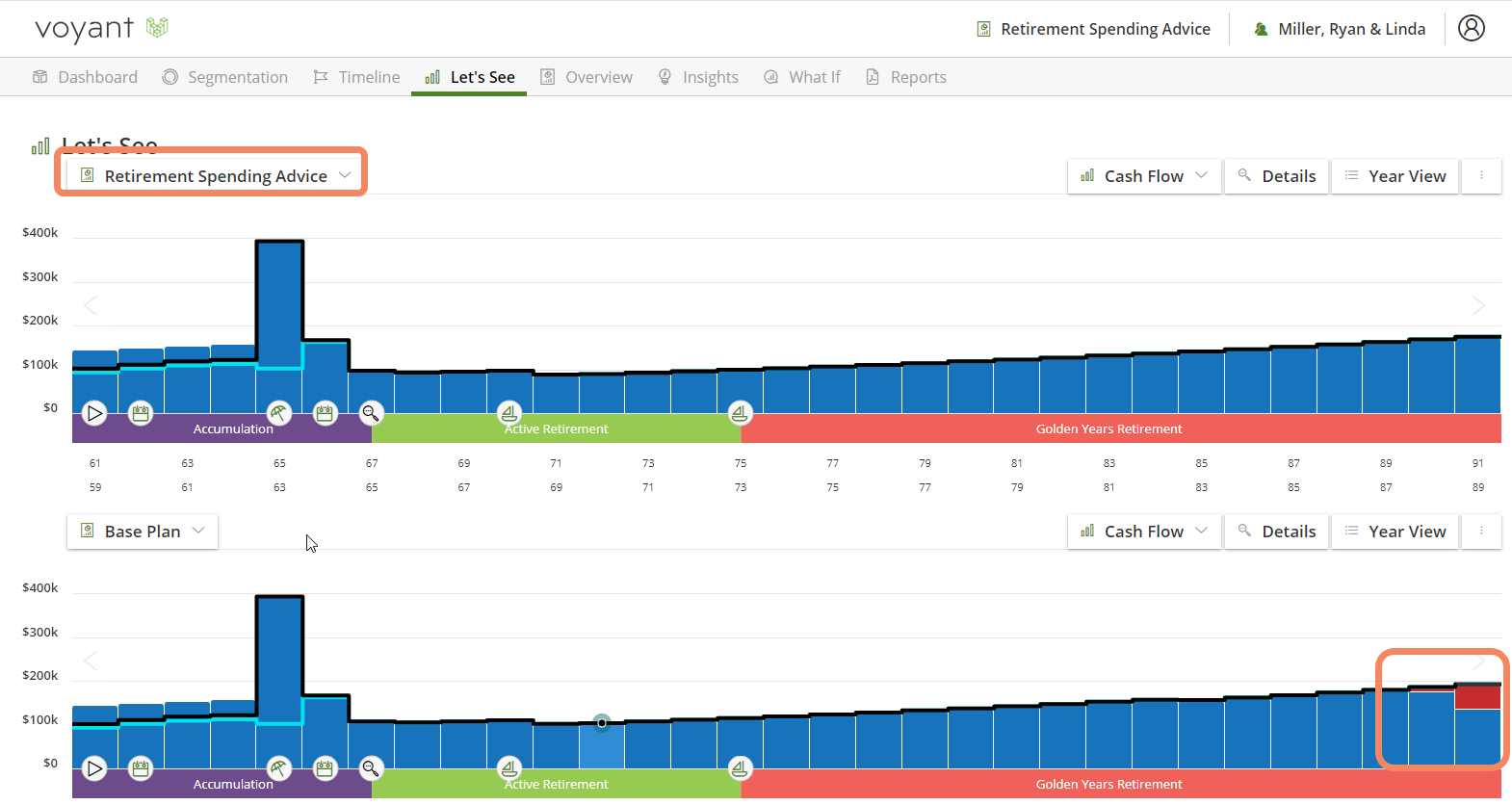Click the selected year dot marker in bottom chart
This screenshot has height=805, width=1512.
pos(602,722)
